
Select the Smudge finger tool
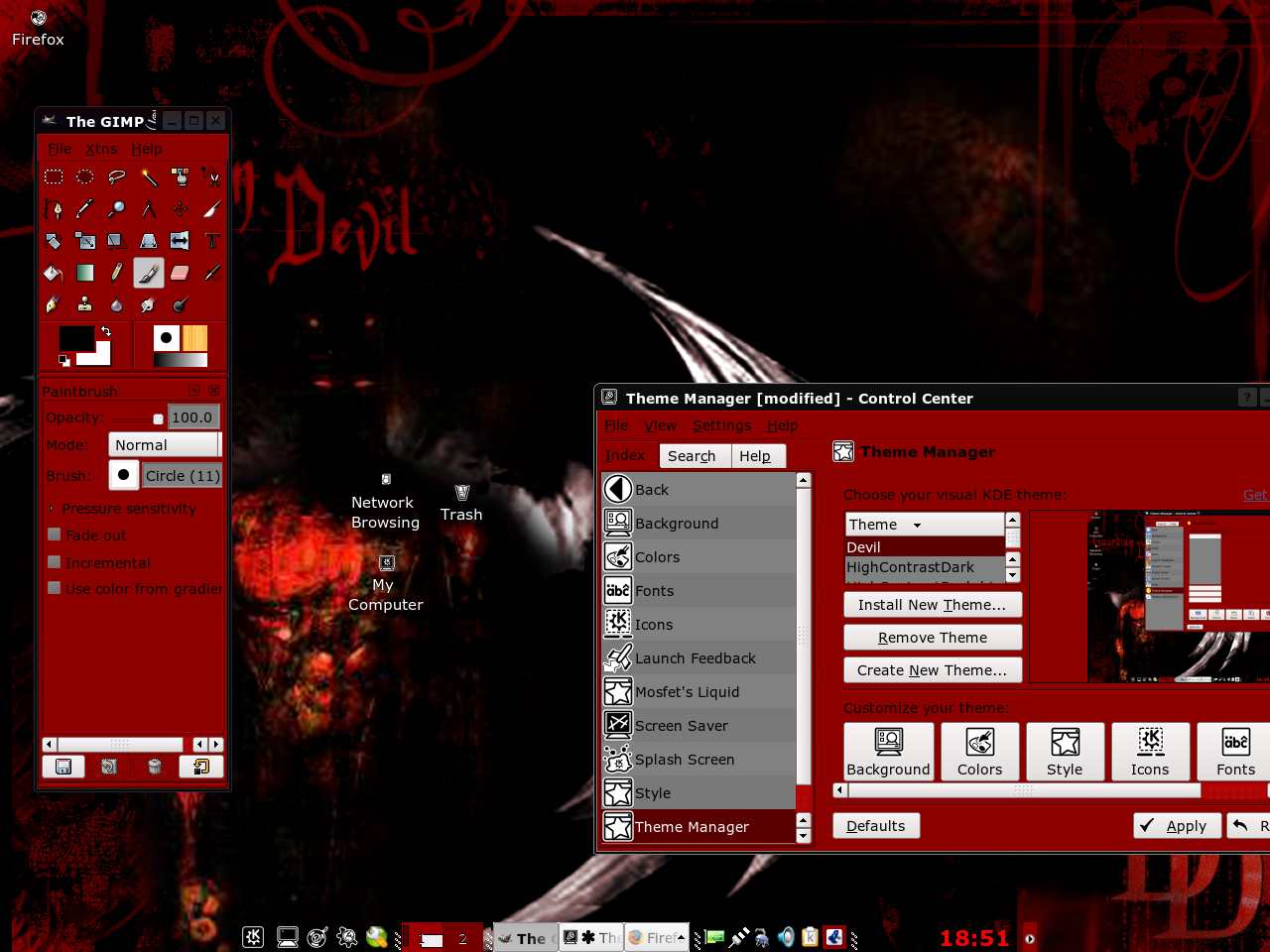coord(149,304)
